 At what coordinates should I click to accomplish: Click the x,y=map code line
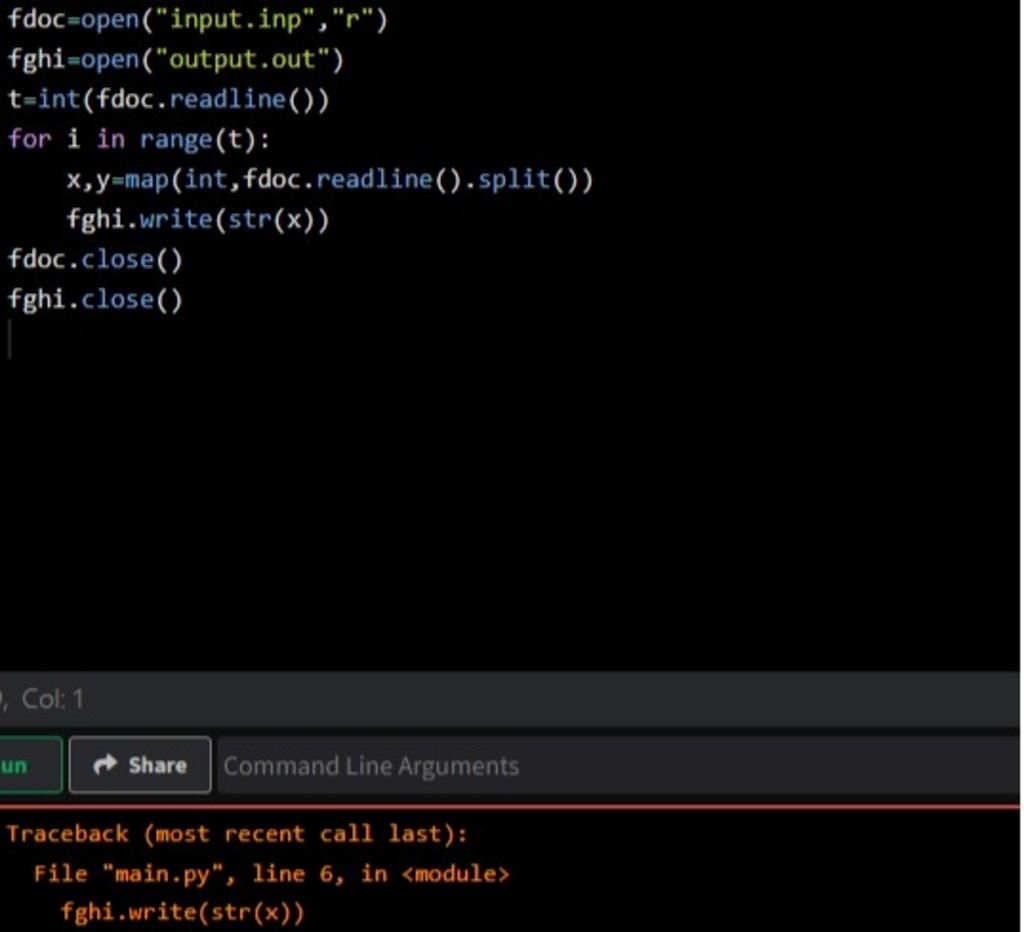point(329,180)
